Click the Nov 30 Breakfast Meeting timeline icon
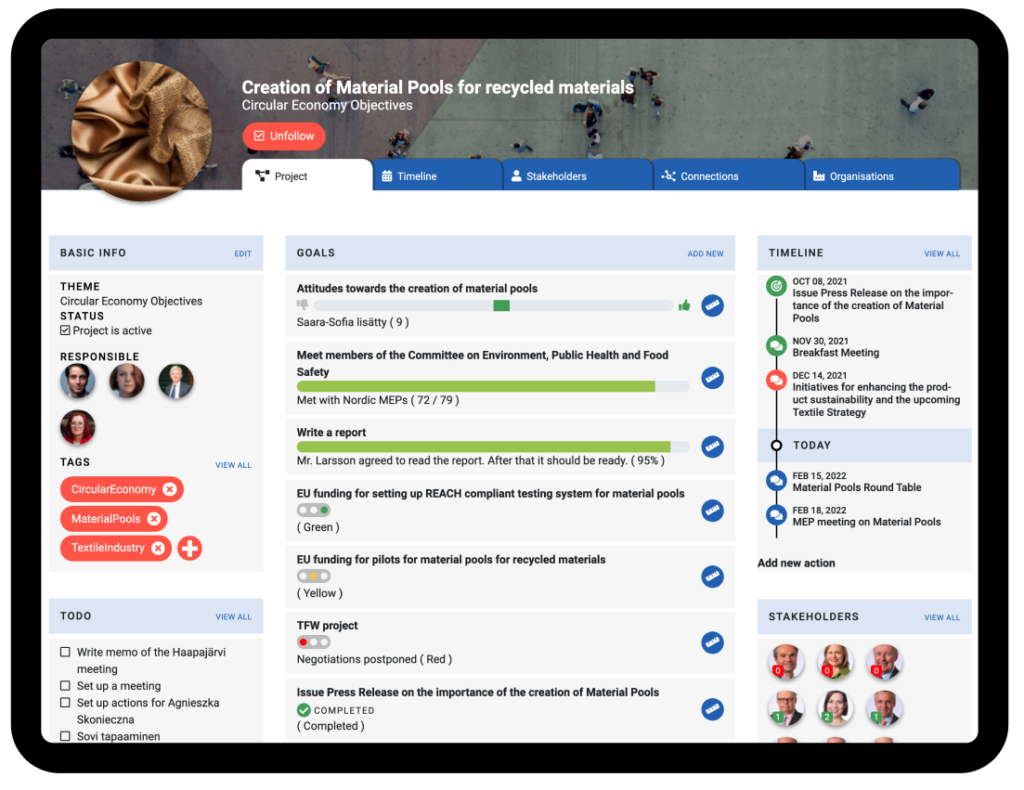 (x=776, y=345)
